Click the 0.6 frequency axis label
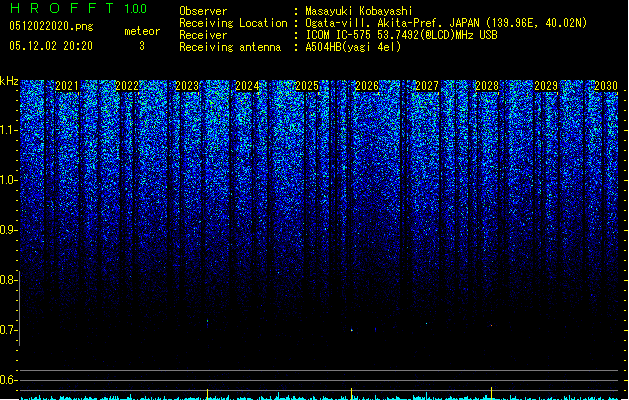Image resolution: width=629 pixels, height=400 pixels. pyautogui.click(x=8, y=380)
